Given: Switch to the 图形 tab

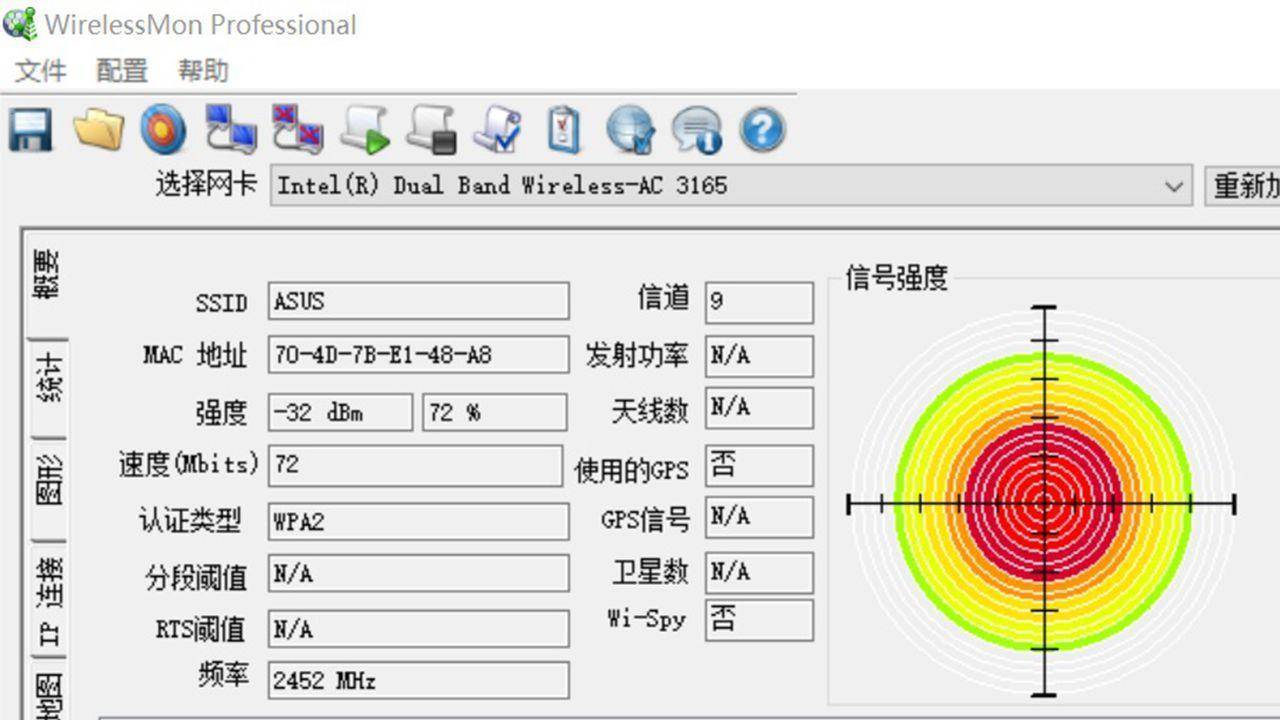Looking at the screenshot, I should 49,489.
